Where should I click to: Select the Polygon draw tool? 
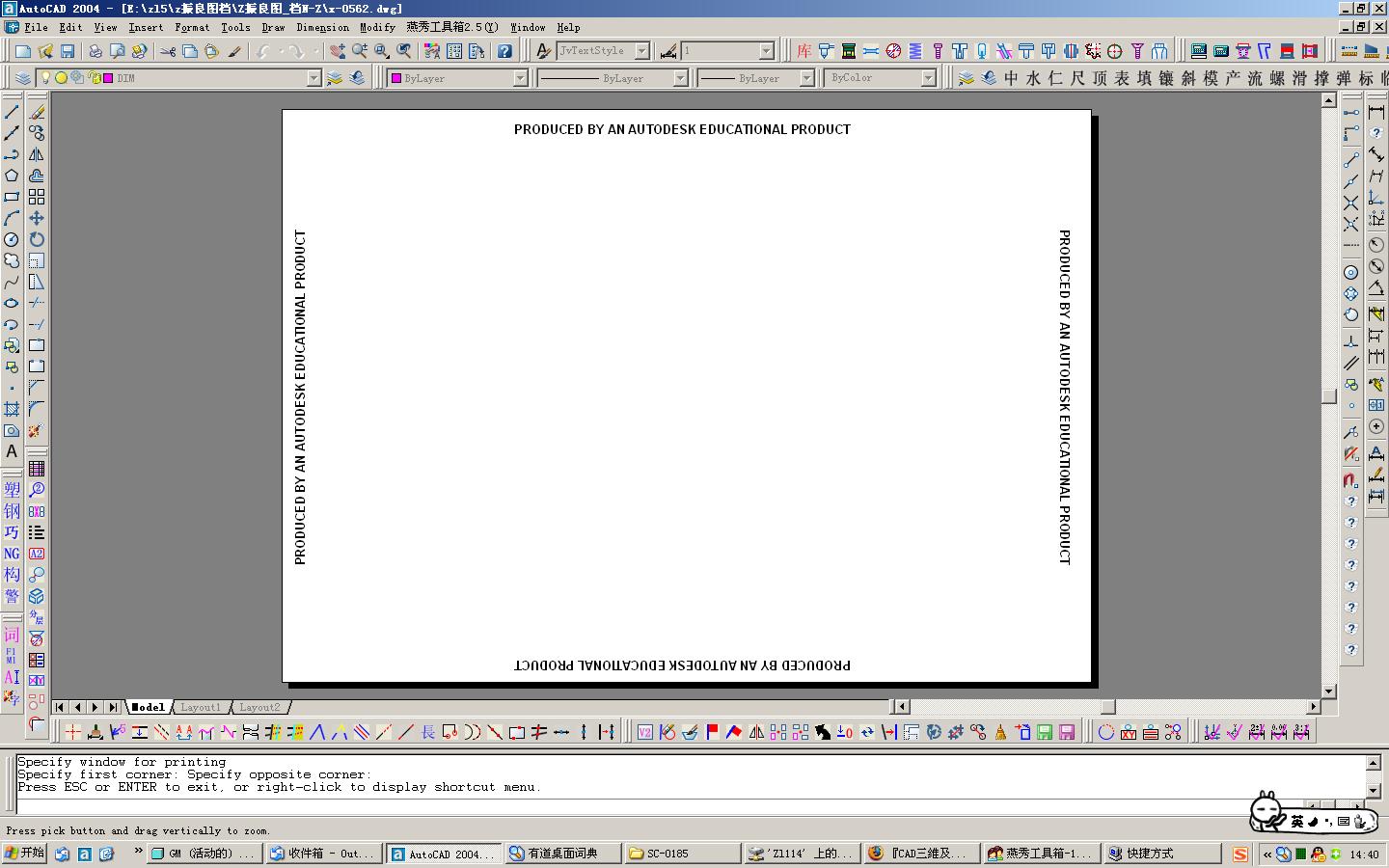tap(12, 176)
